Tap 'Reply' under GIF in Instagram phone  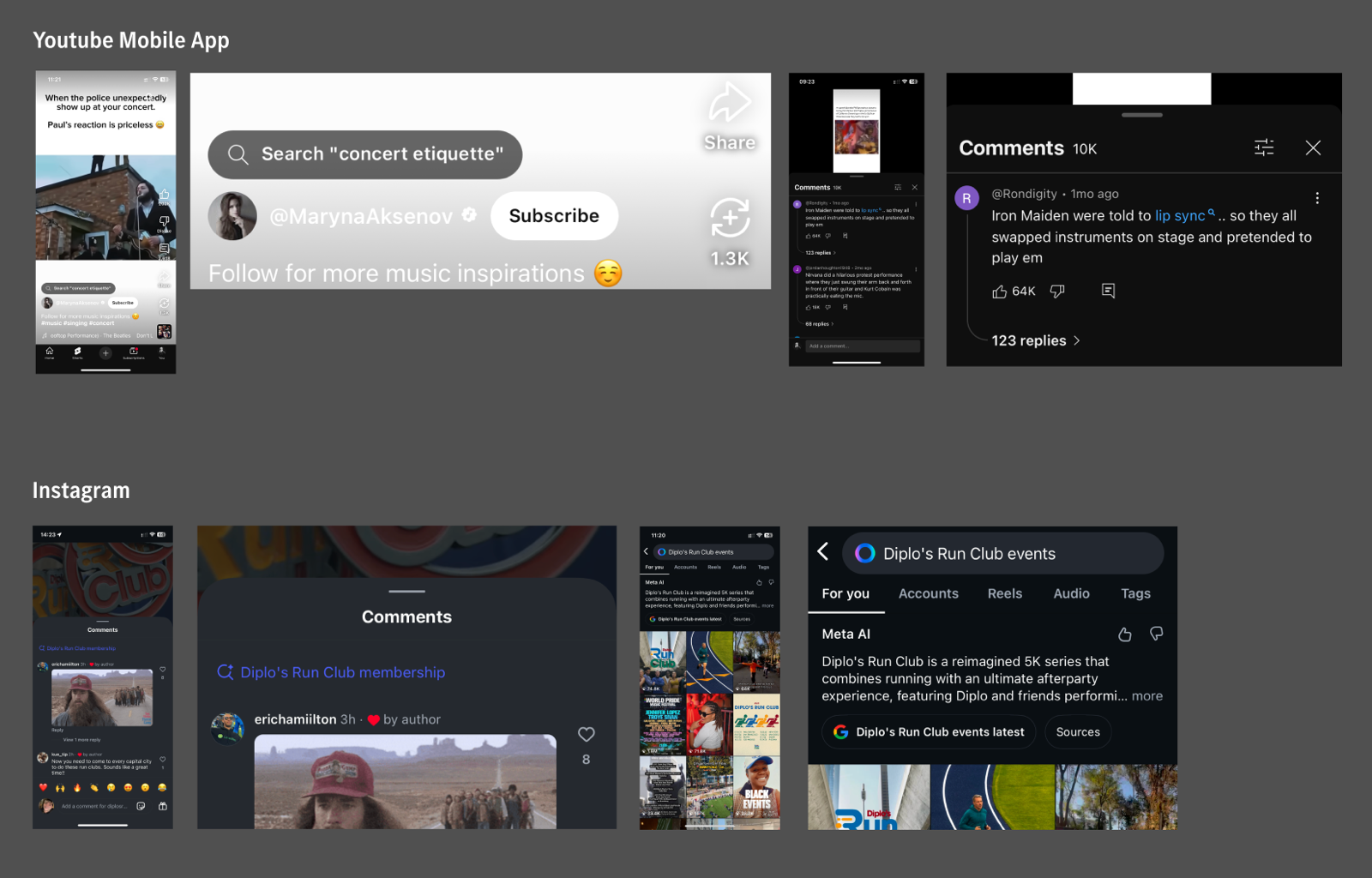[x=57, y=730]
